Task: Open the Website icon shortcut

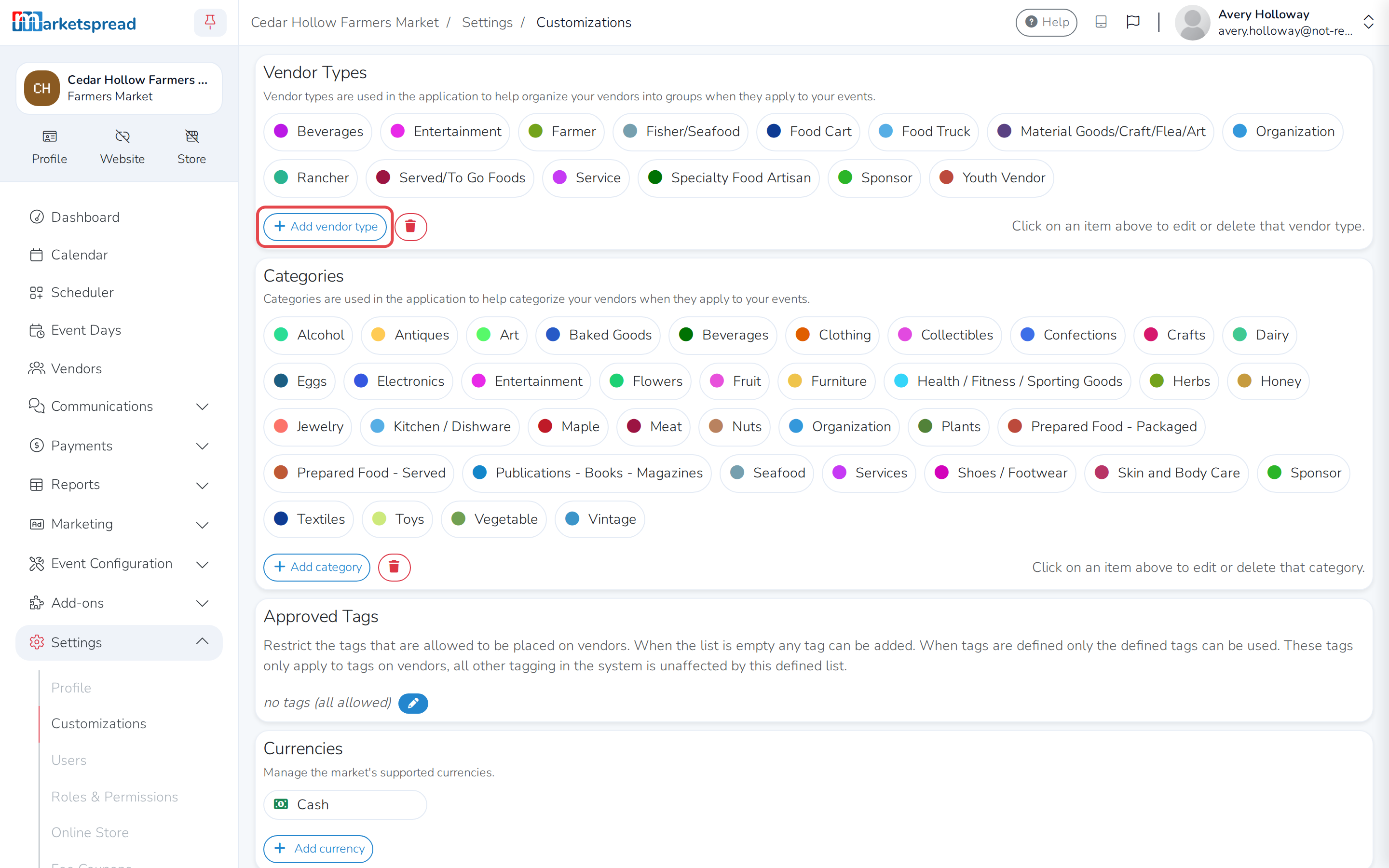Action: pyautogui.click(x=122, y=148)
